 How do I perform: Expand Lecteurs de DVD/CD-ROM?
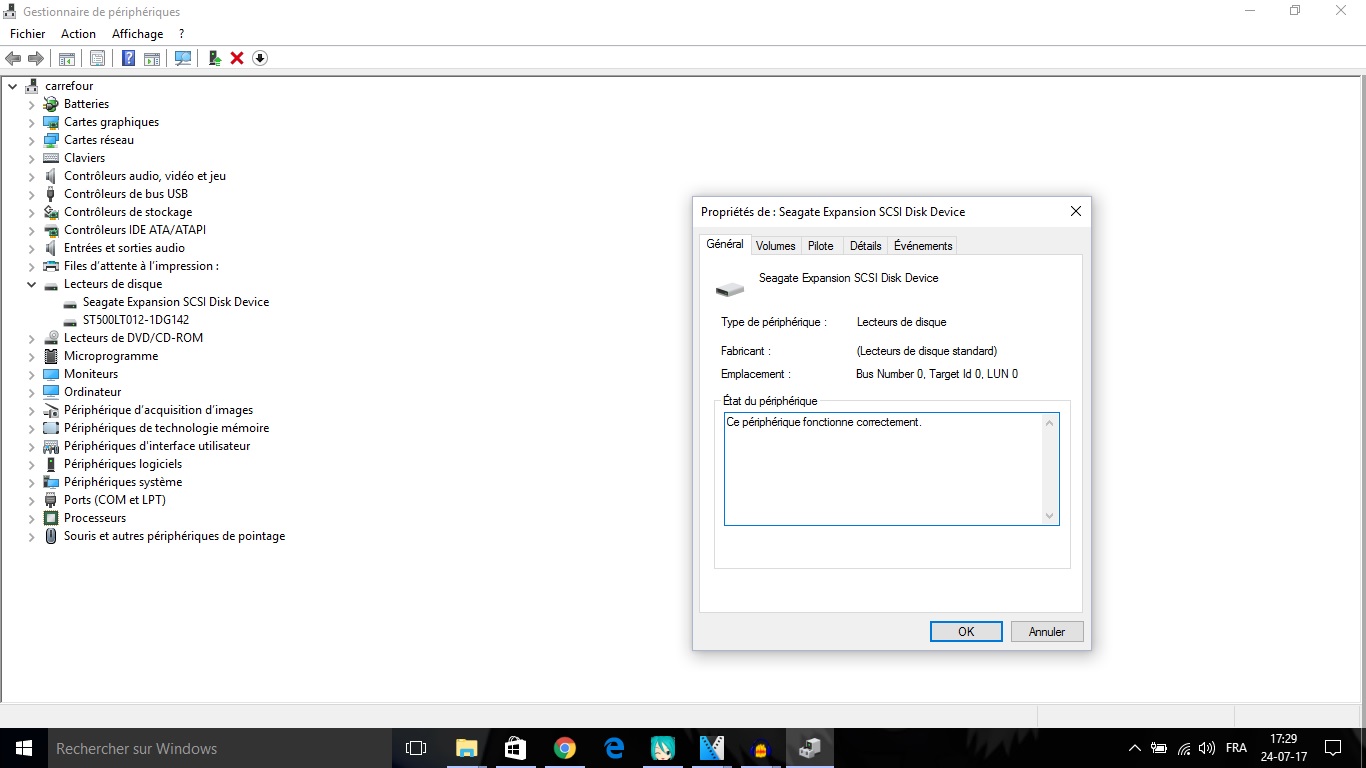pyautogui.click(x=31, y=338)
